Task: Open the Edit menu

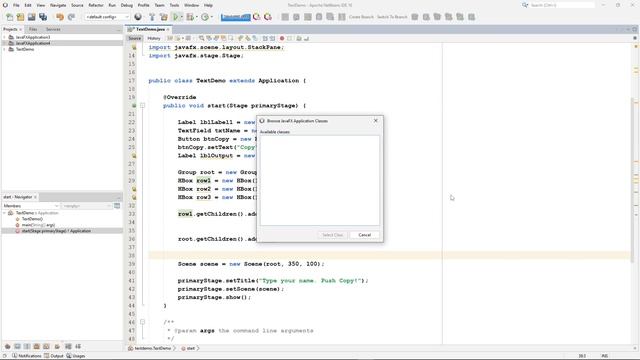Action: pos(28,5)
